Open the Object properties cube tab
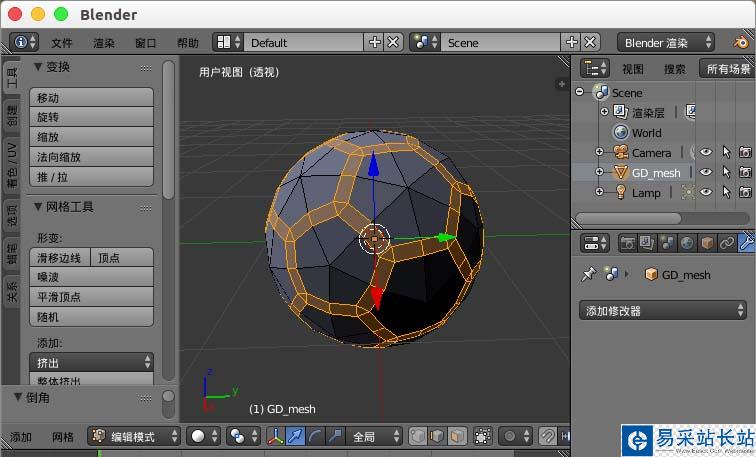This screenshot has width=756, height=457. [x=707, y=243]
